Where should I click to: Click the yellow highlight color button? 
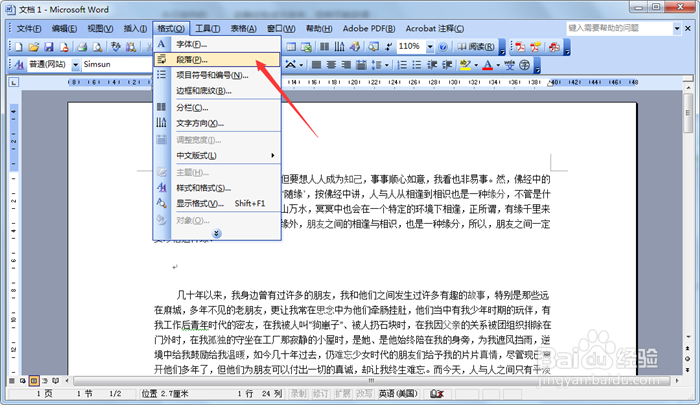[x=465, y=65]
